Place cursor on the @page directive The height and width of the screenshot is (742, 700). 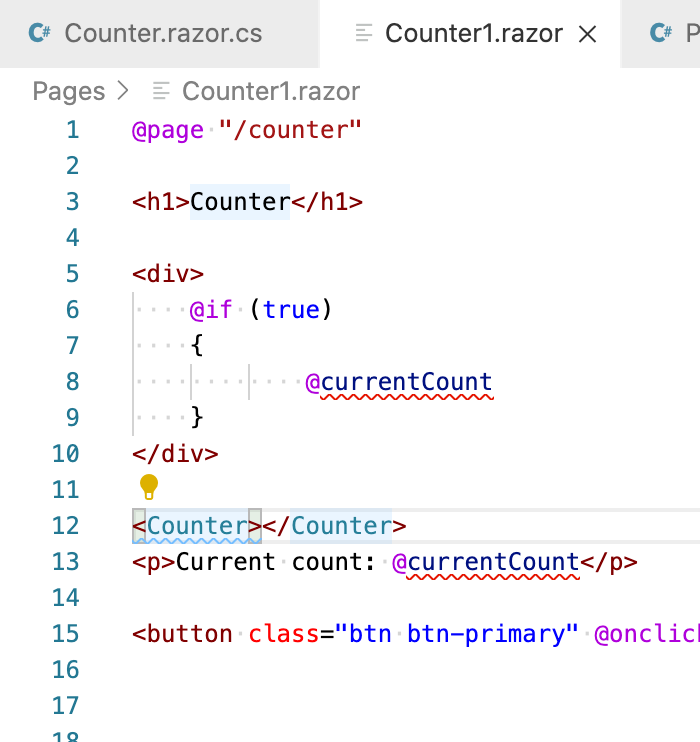[168, 131]
